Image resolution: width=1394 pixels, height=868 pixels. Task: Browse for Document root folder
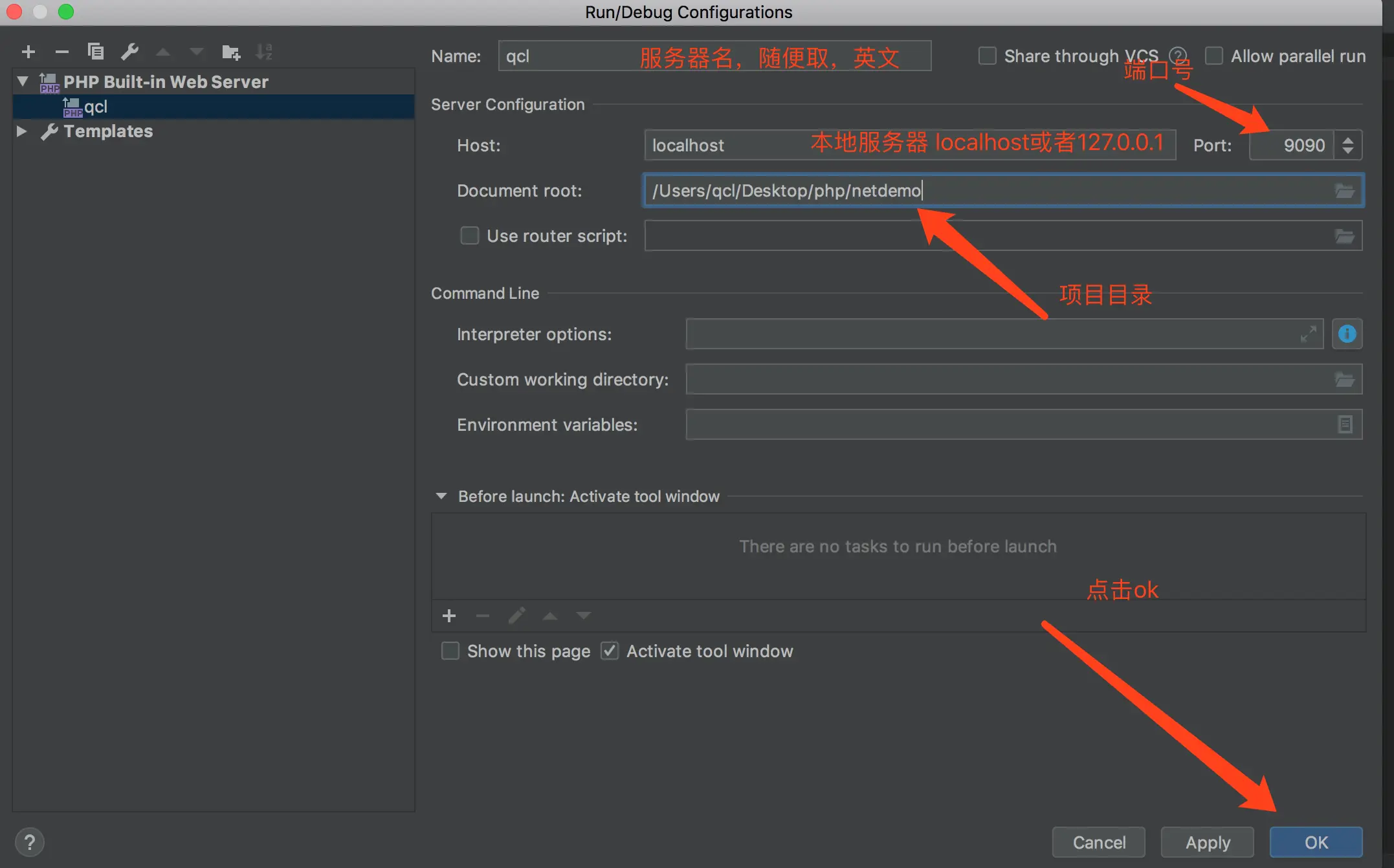1345,191
